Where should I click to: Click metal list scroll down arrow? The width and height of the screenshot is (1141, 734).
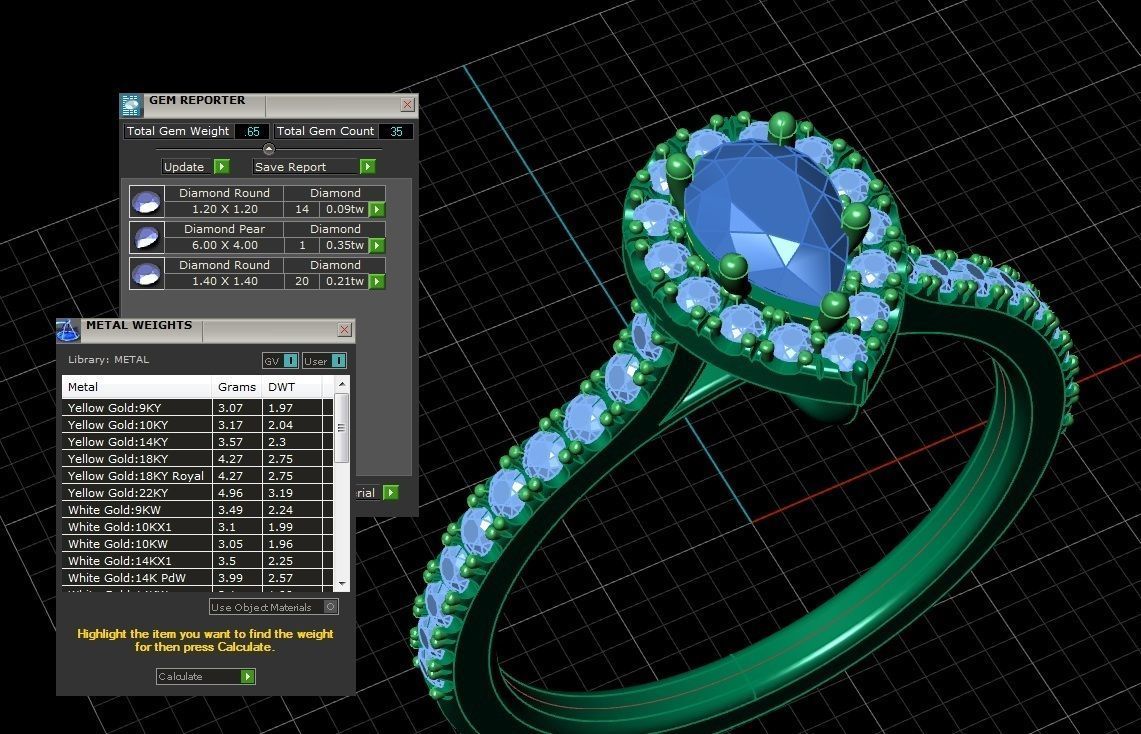(x=341, y=583)
